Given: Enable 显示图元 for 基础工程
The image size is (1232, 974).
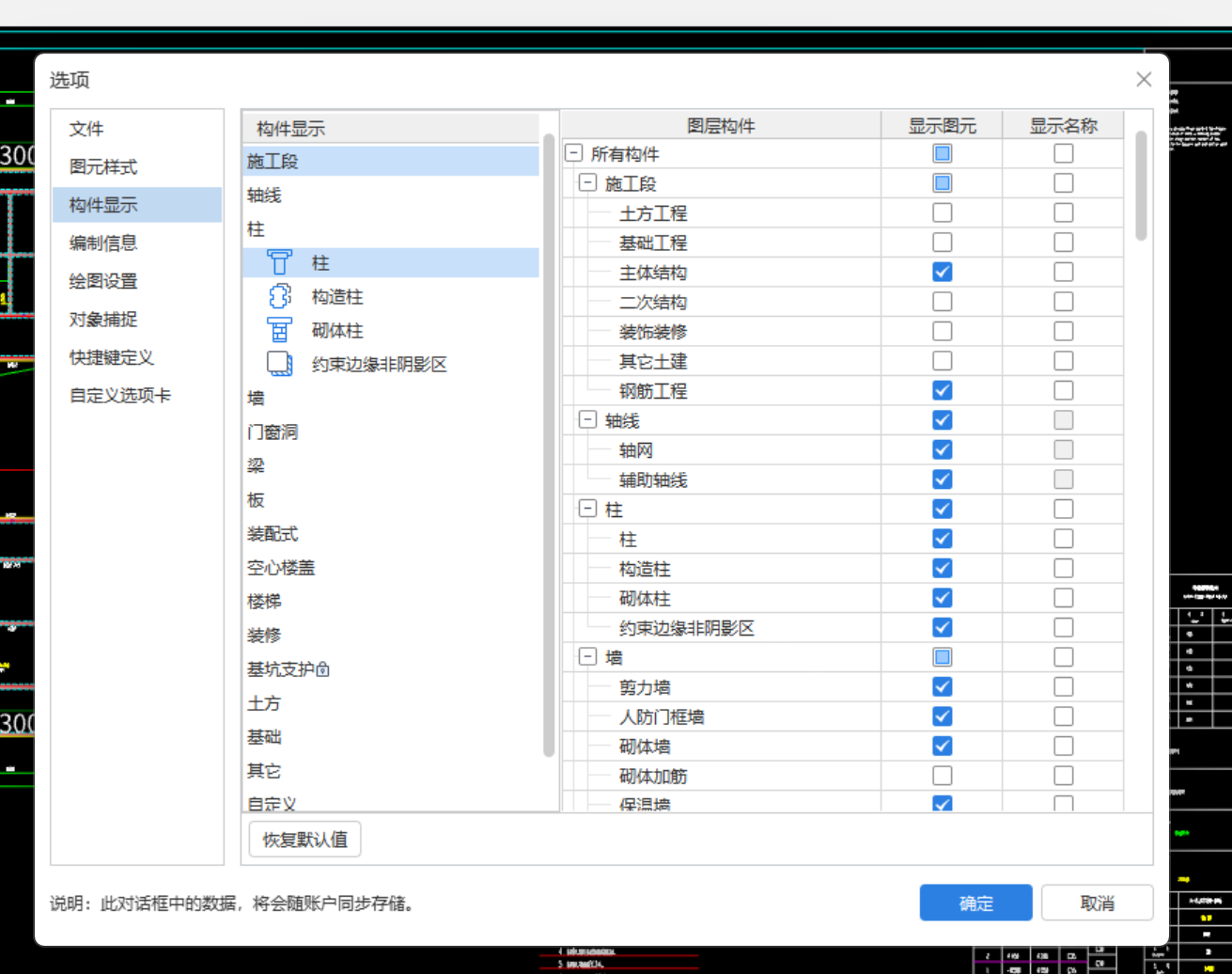Looking at the screenshot, I should click(942, 243).
